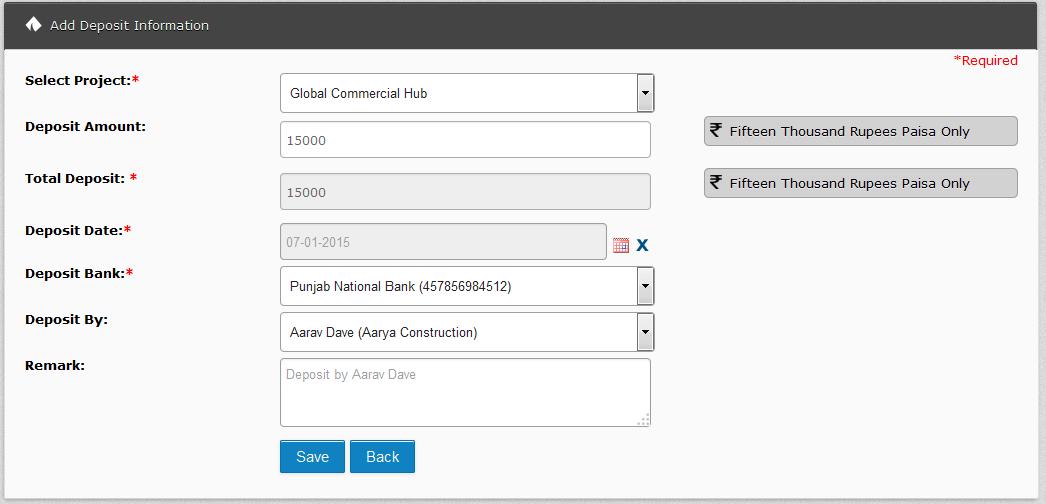Open the Deposit Date calendar picker

pos(621,245)
